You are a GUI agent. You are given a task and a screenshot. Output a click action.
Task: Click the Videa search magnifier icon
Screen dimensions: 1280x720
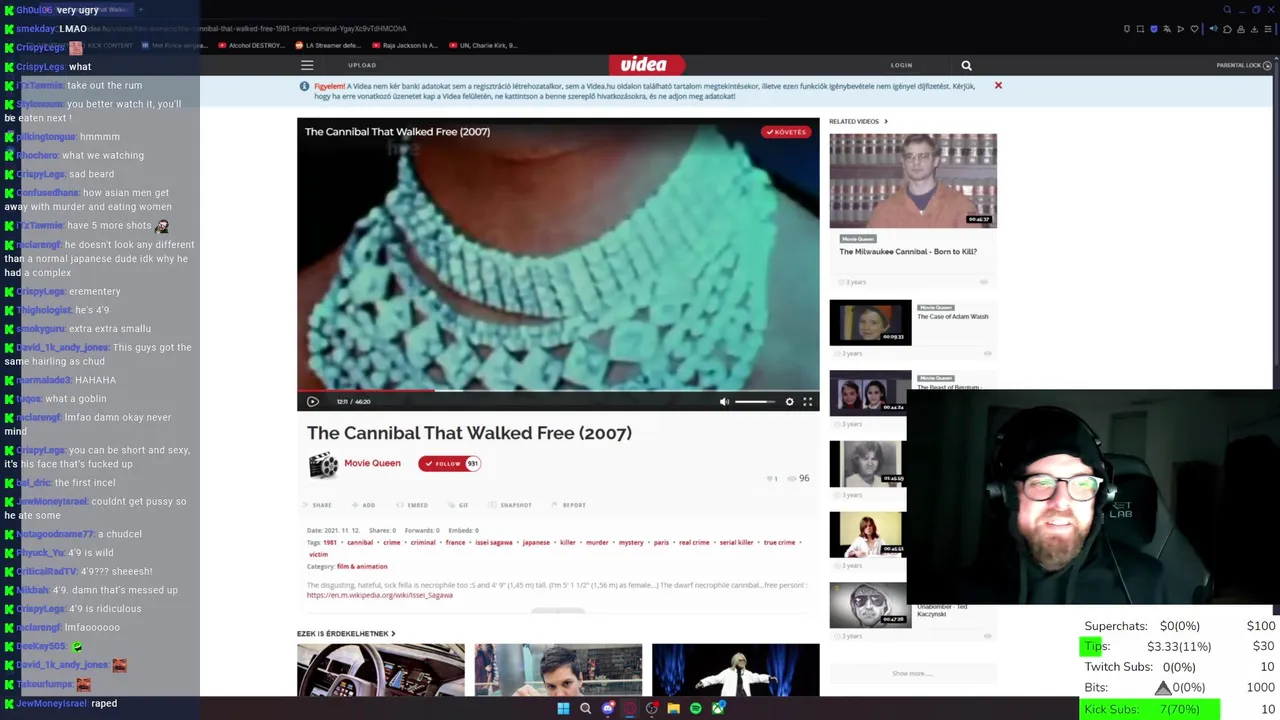(x=966, y=65)
